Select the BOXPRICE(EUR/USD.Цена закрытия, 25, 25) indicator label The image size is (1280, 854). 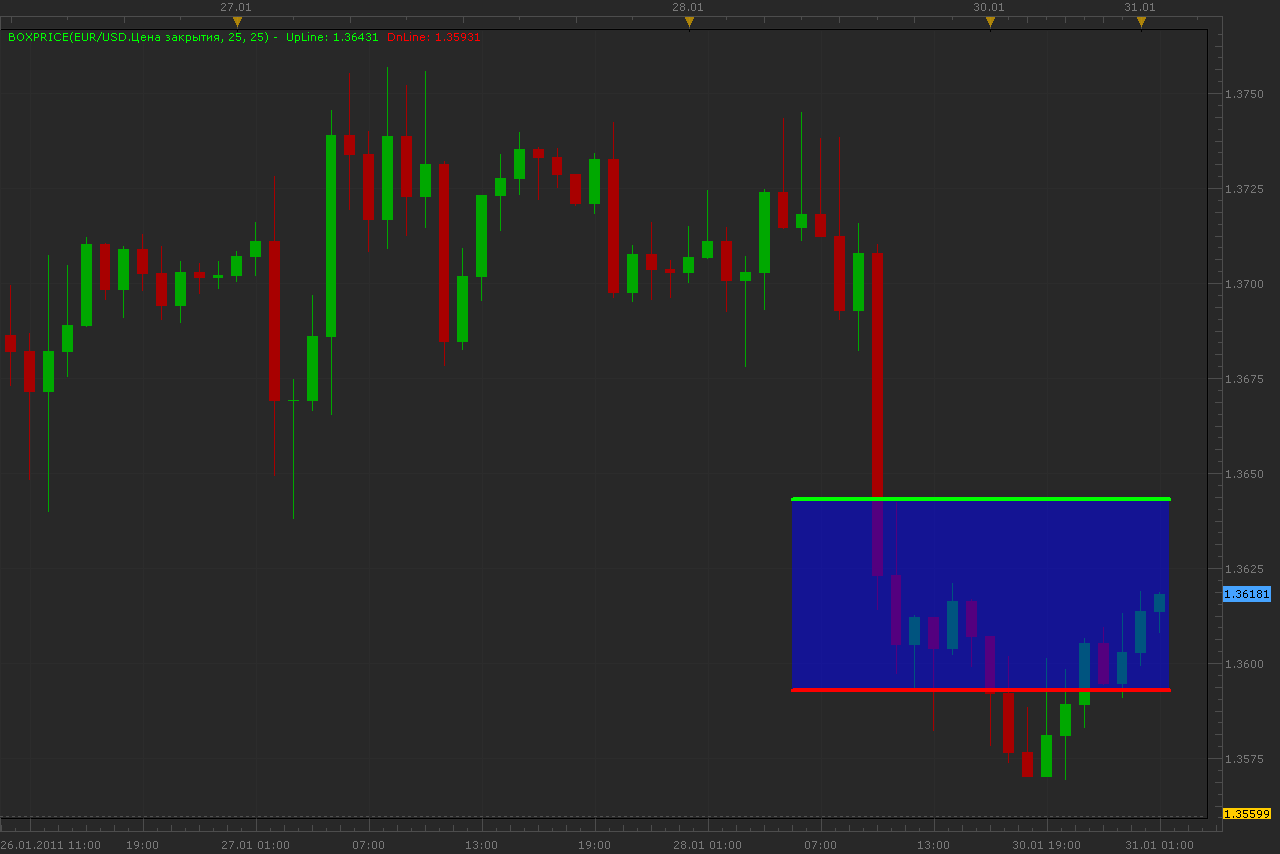(138, 37)
